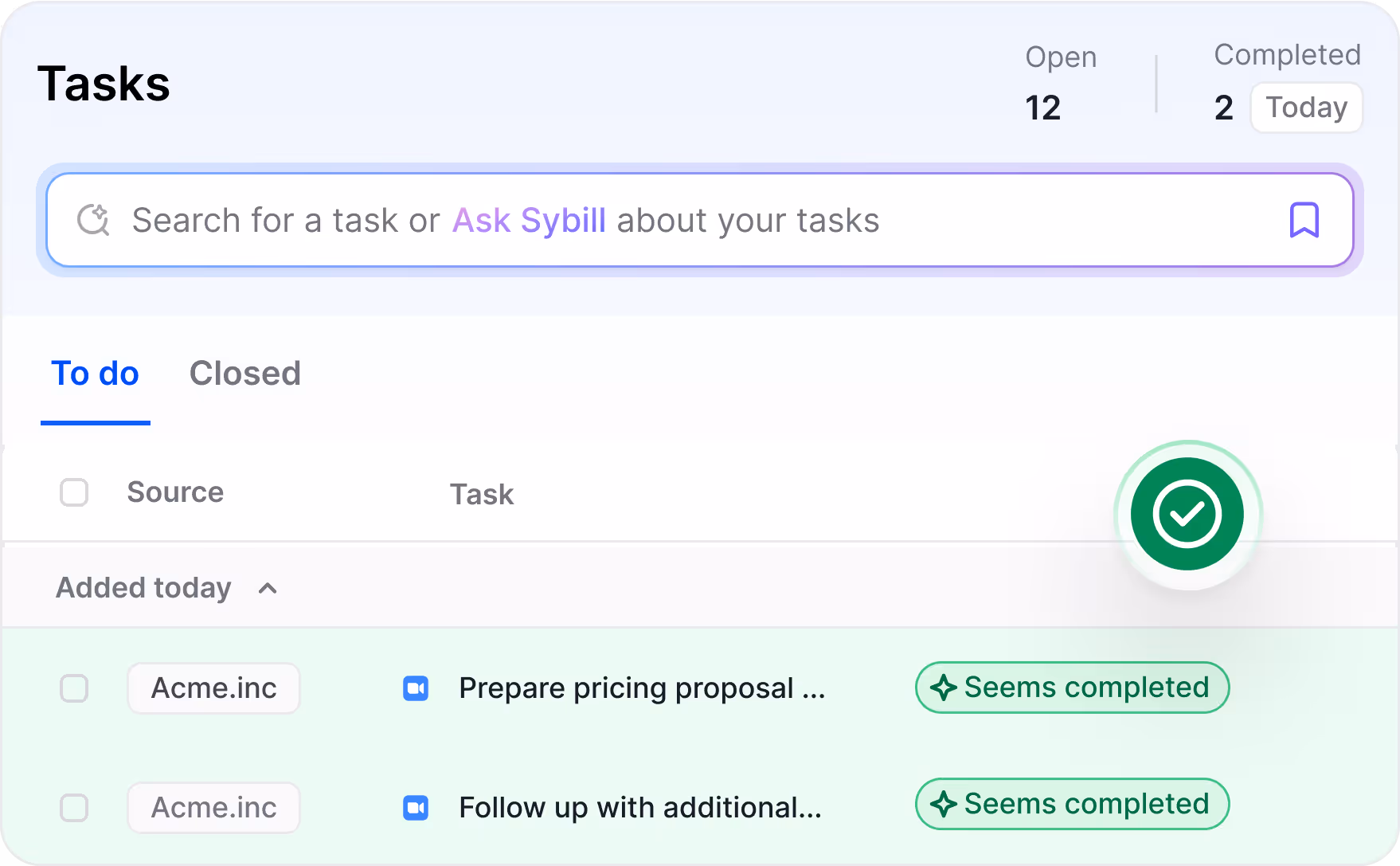This screenshot has width=1400, height=866.
Task: Toggle the select-all checkbox by Source
Action: click(x=74, y=492)
